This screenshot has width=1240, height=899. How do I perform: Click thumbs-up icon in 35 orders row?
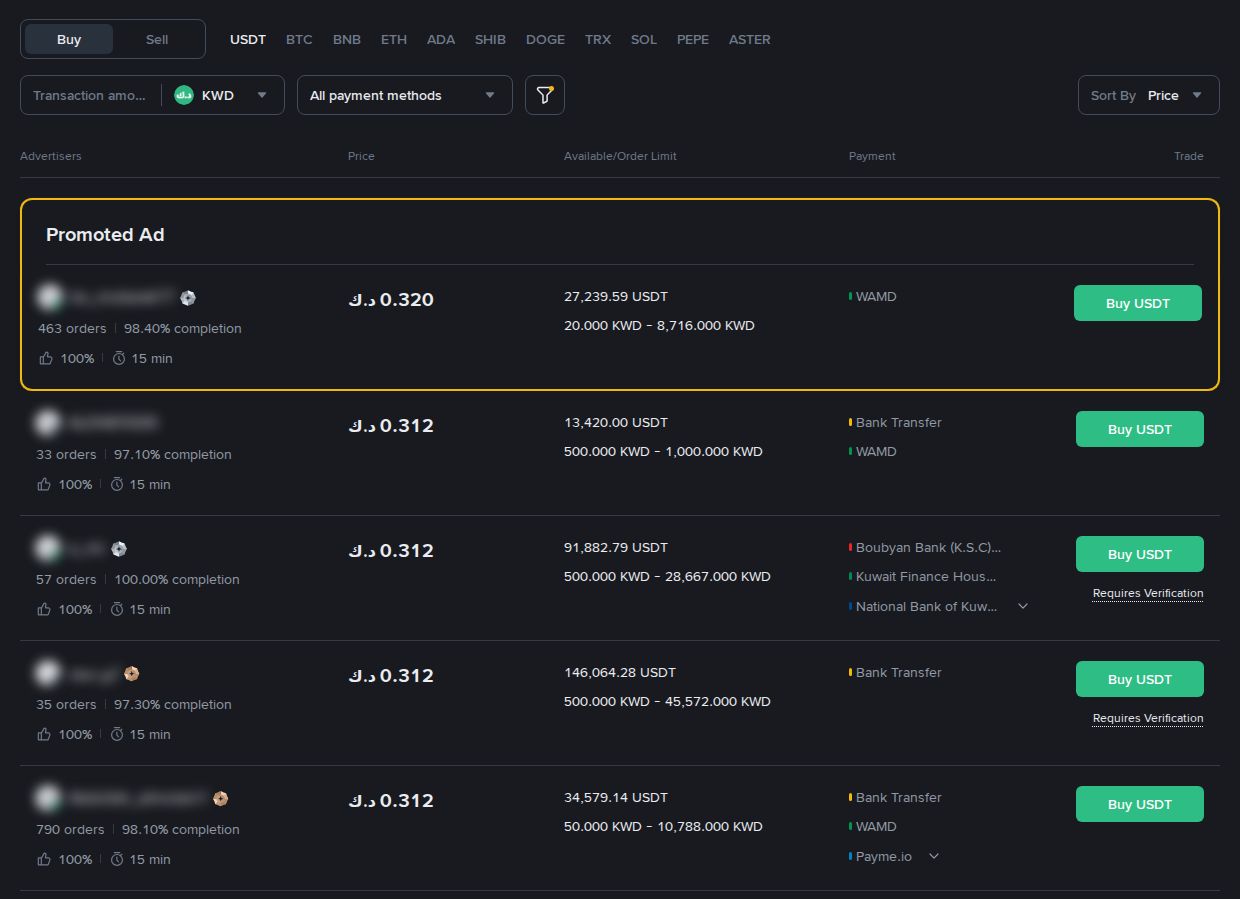coord(44,734)
